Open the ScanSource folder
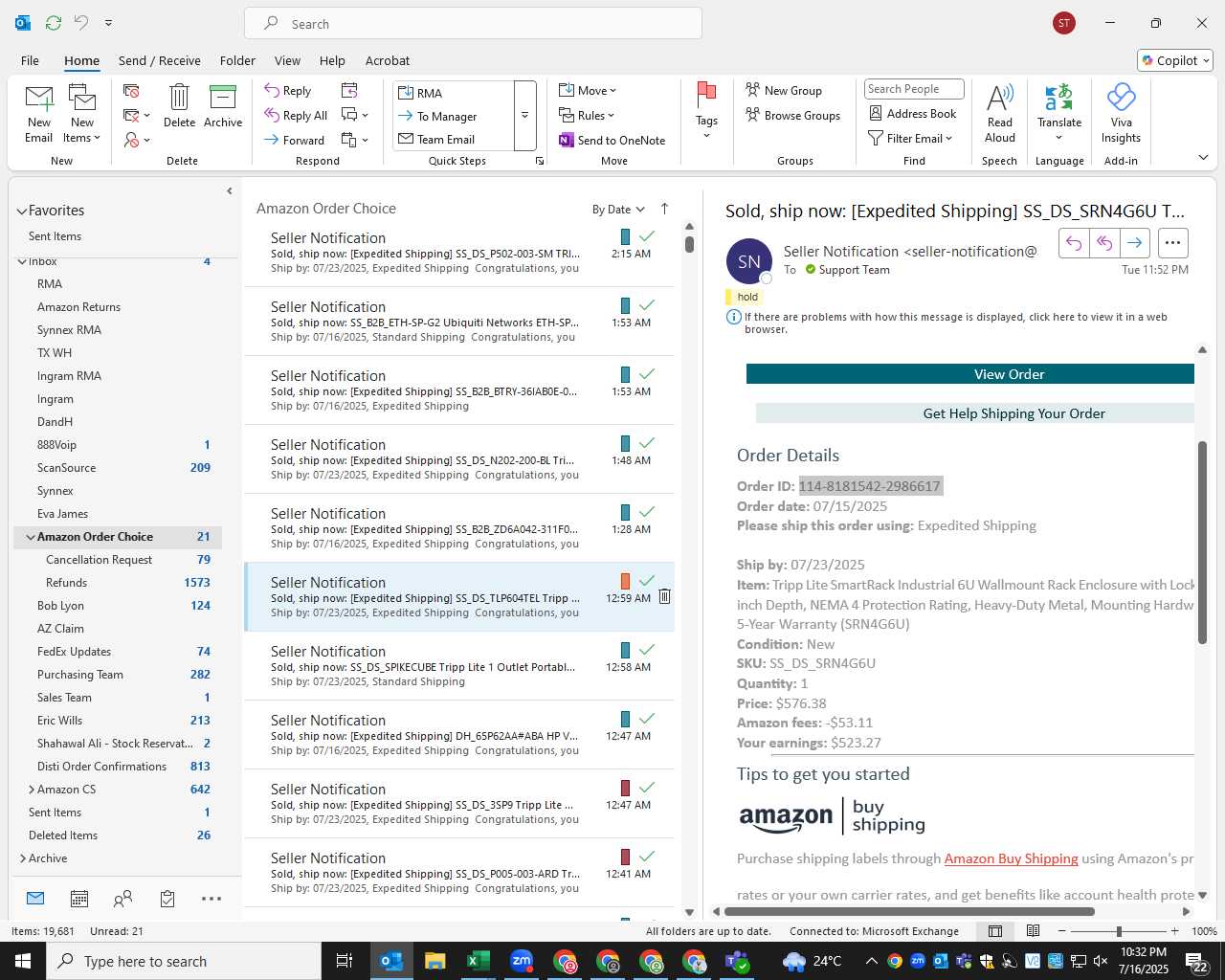Viewport: 1225px width, 980px height. point(118,468)
